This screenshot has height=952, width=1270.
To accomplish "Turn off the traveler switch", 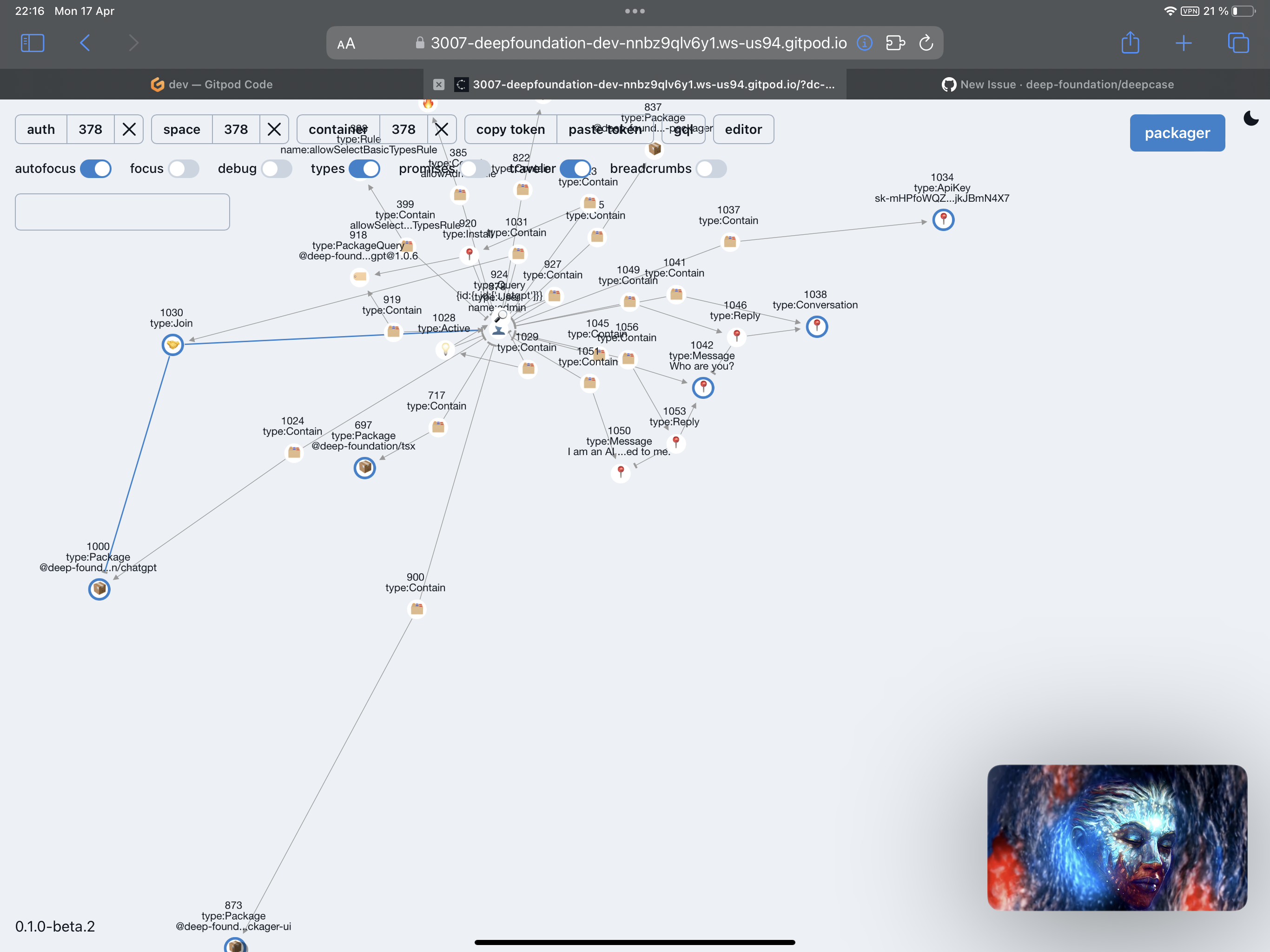I will [x=575, y=169].
